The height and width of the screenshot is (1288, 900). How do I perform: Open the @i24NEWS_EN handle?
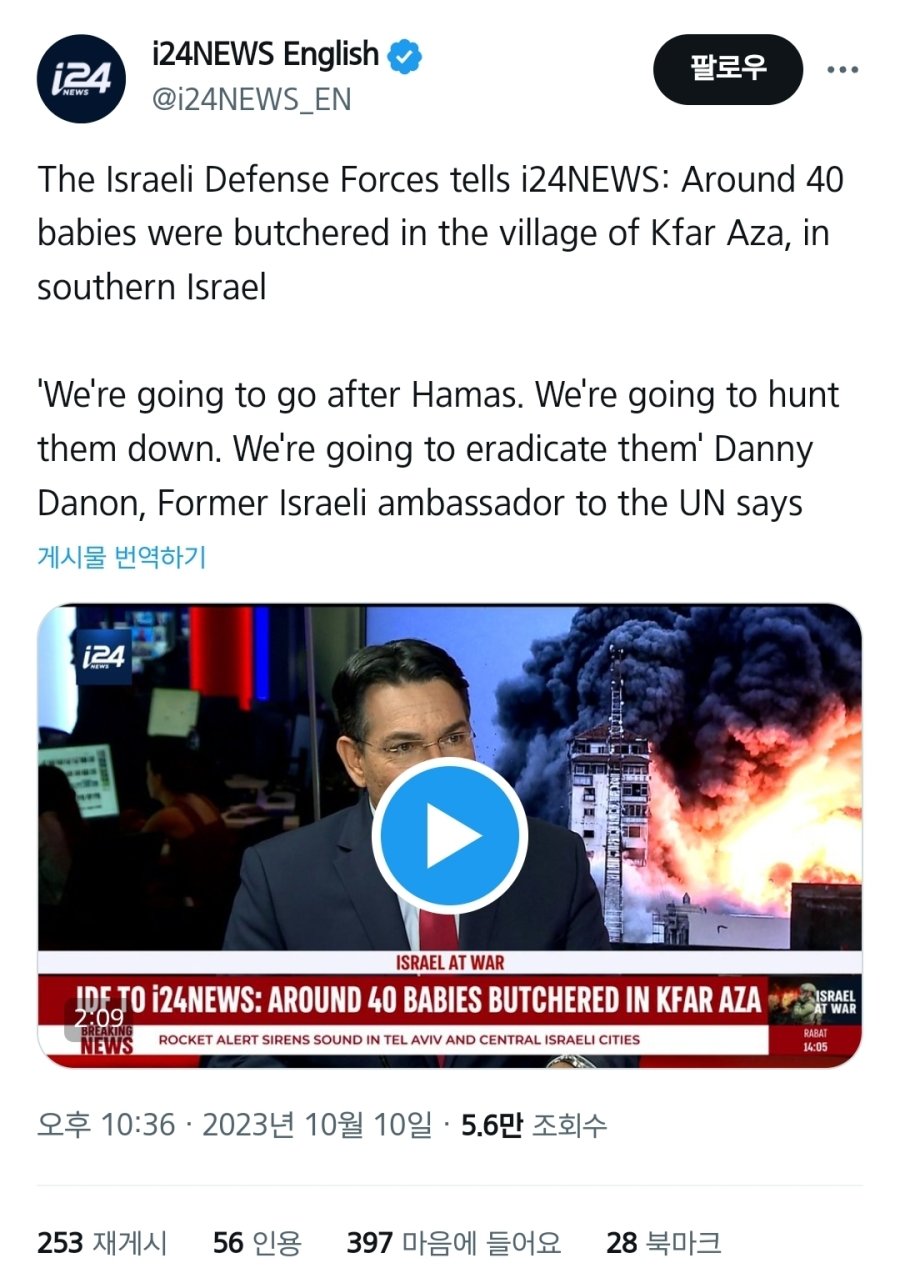252,100
